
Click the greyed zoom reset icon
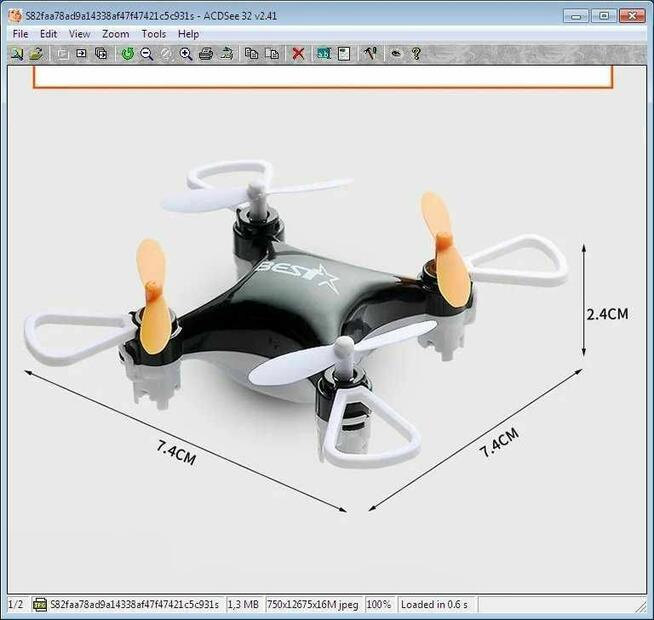click(166, 54)
